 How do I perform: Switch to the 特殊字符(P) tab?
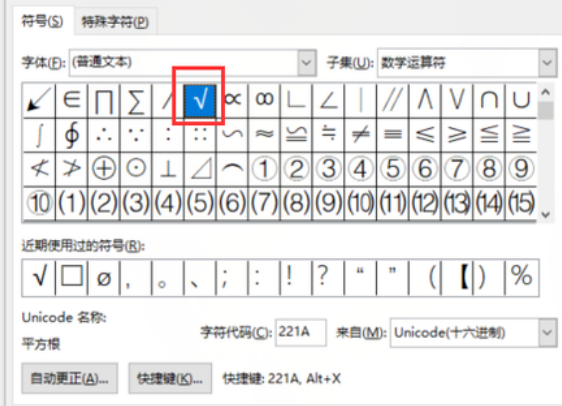pyautogui.click(x=115, y=22)
